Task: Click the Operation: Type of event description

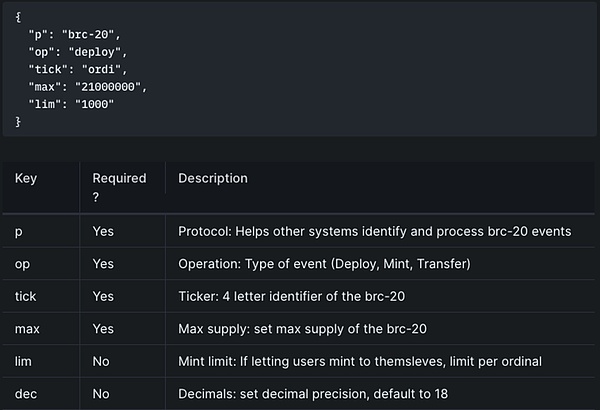Action: pyautogui.click(x=324, y=264)
